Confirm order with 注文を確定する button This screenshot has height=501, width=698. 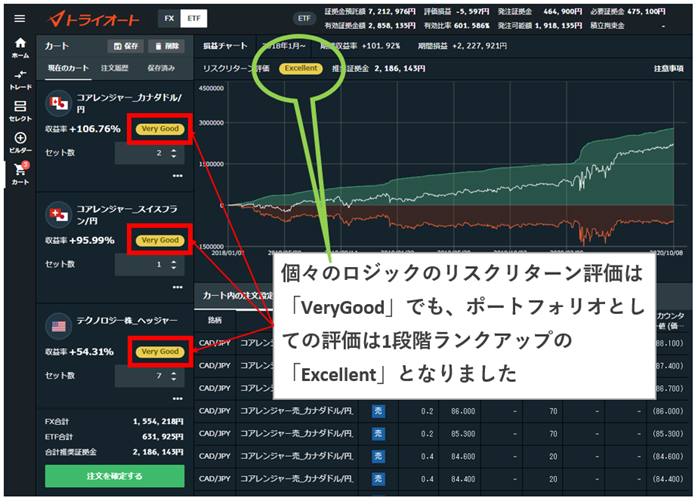(x=114, y=476)
